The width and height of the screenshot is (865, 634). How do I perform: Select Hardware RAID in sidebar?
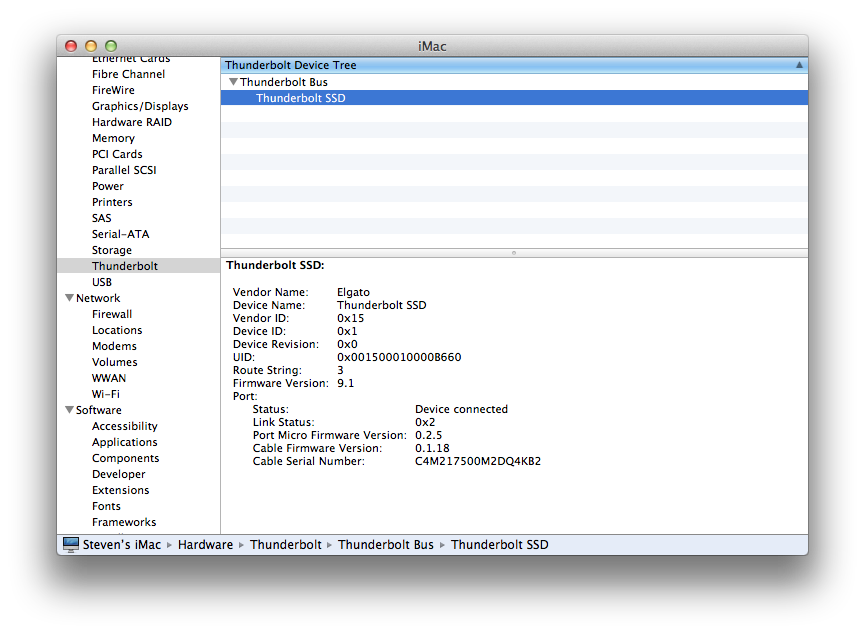[x=131, y=122]
